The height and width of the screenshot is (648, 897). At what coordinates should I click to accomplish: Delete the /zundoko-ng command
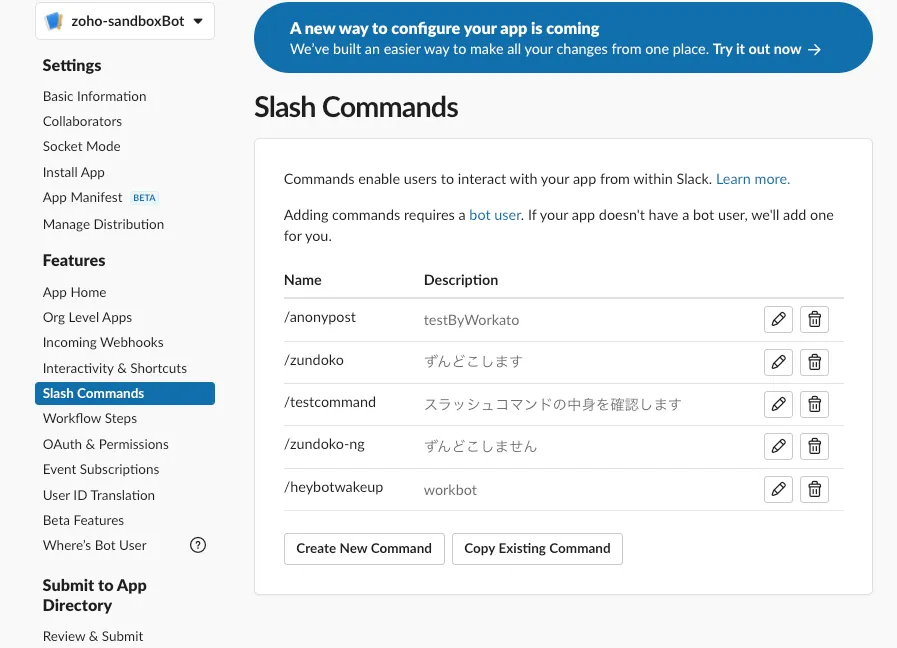pos(814,447)
